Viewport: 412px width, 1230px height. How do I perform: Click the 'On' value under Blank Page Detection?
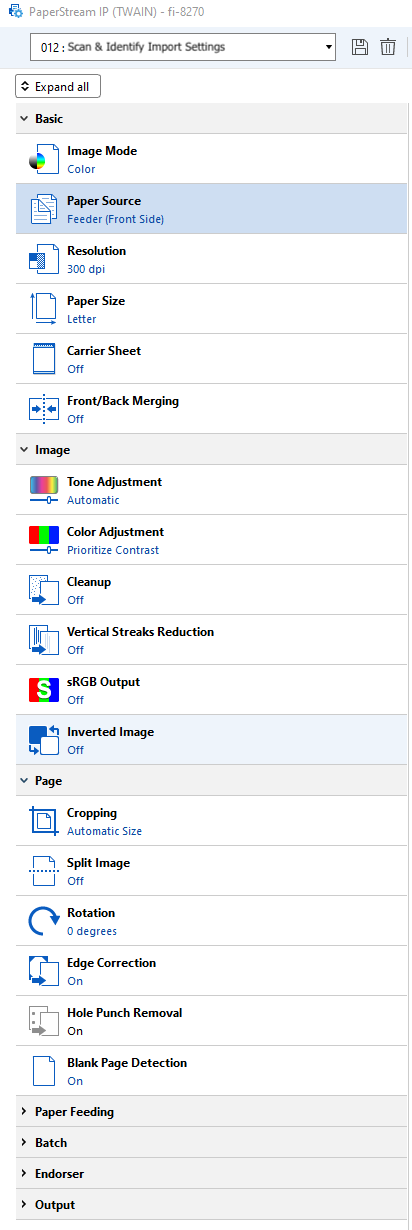pyautogui.click(x=75, y=1081)
